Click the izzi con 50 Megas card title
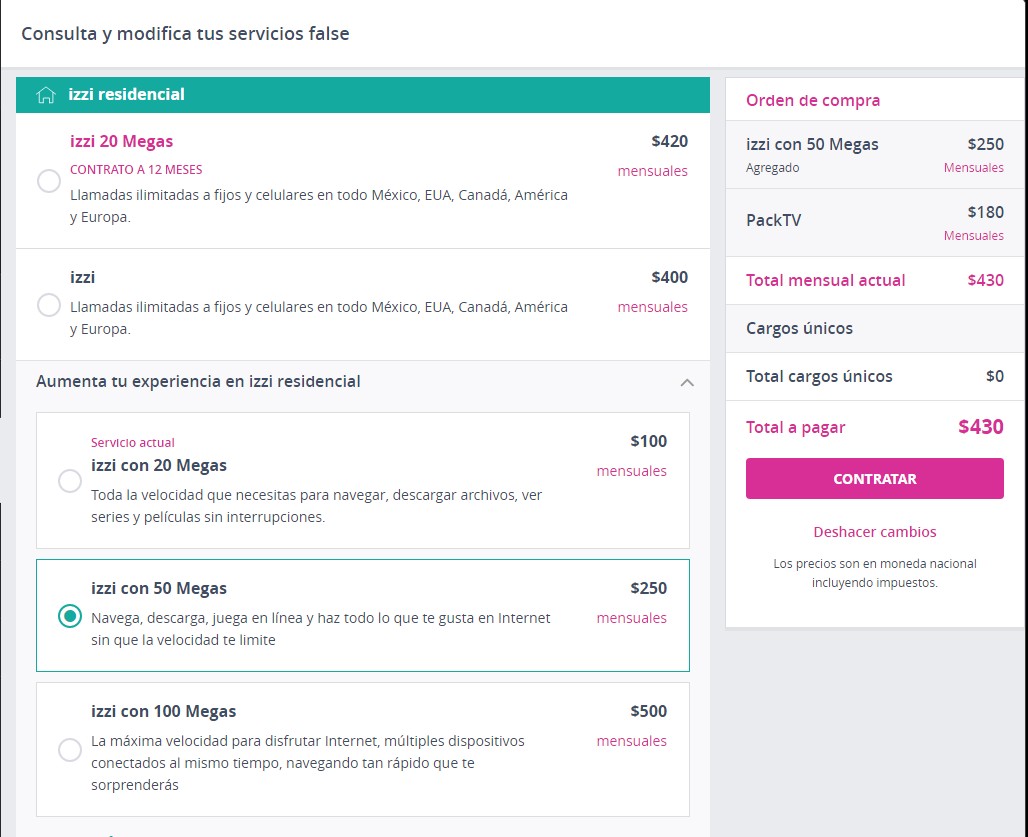The width and height of the screenshot is (1028, 837). tap(158, 588)
